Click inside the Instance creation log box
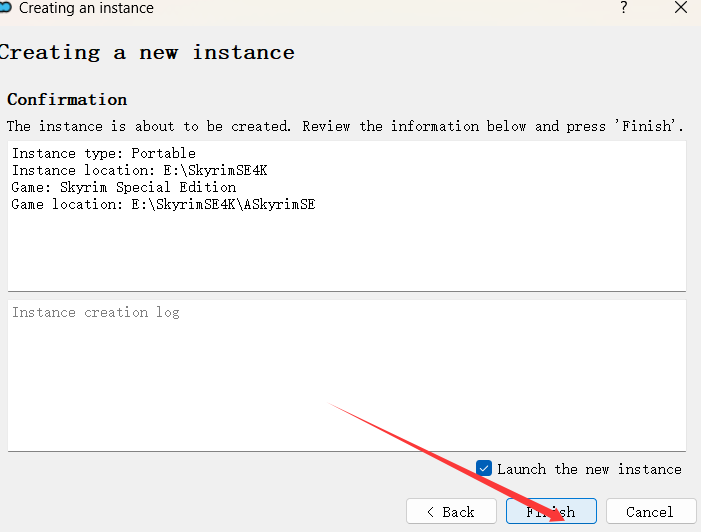 346,380
